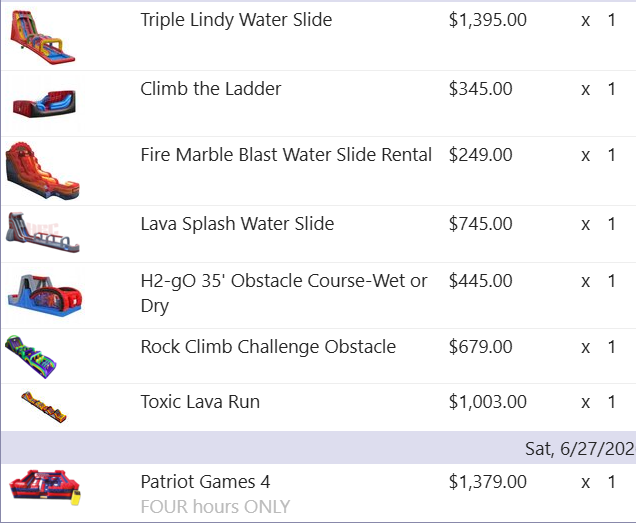The width and height of the screenshot is (636, 523).
Task: Open the Triple Lindy Water Slide name
Action: click(x=236, y=20)
